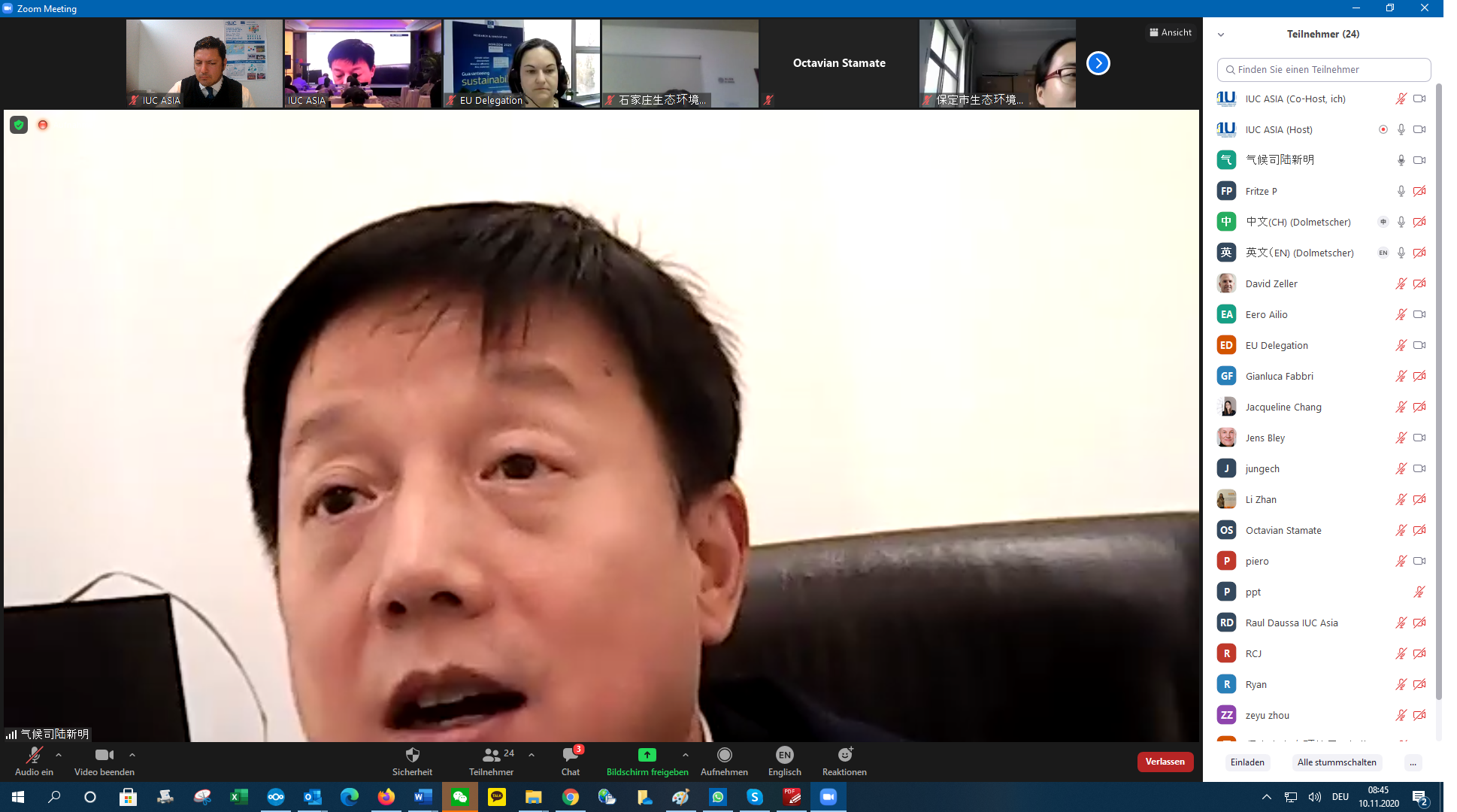Viewport: 1457px width, 812px height.
Task: Expand video options arrow next to camera
Action: [132, 755]
